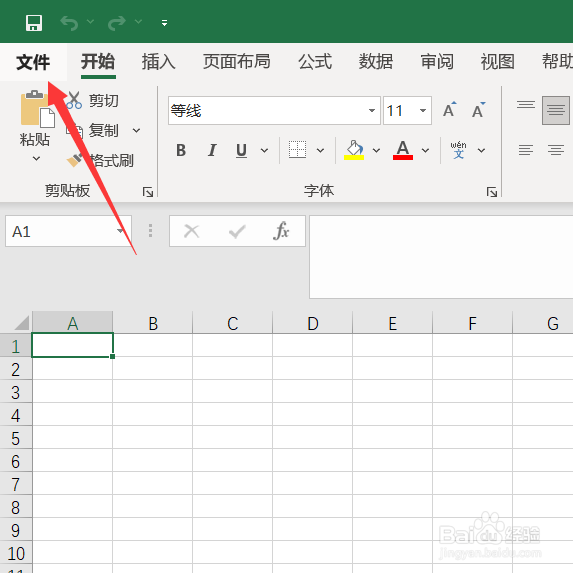Click the cell borders icon
573x573 pixels.
tap(297, 149)
